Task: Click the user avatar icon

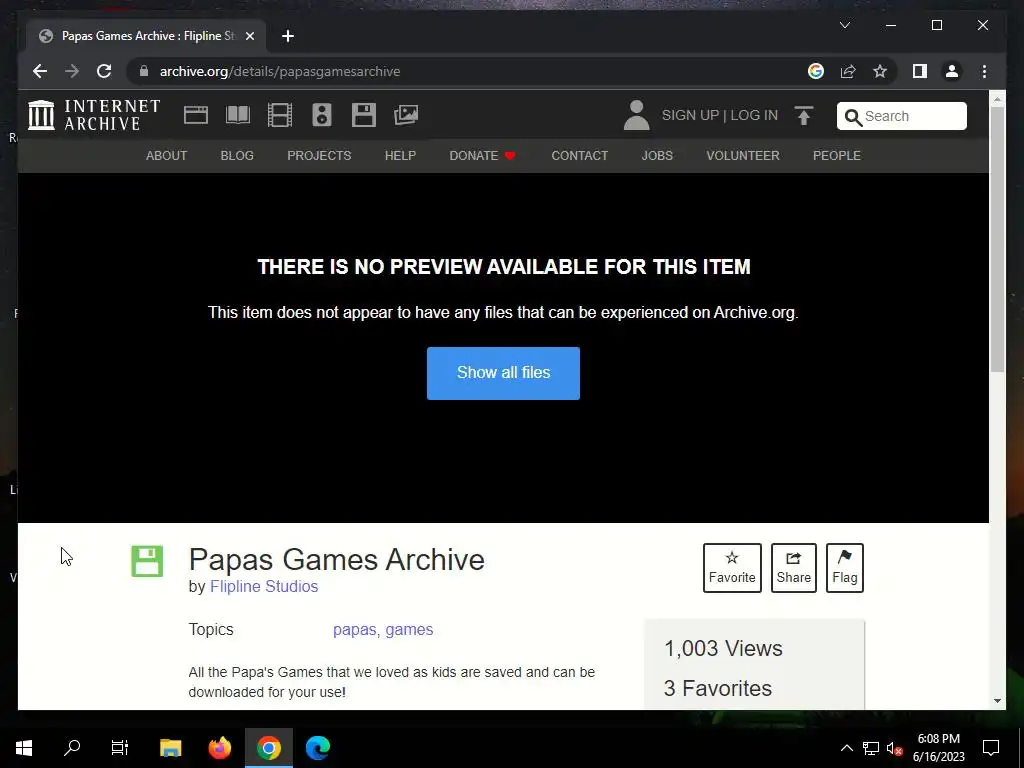Action: [636, 115]
